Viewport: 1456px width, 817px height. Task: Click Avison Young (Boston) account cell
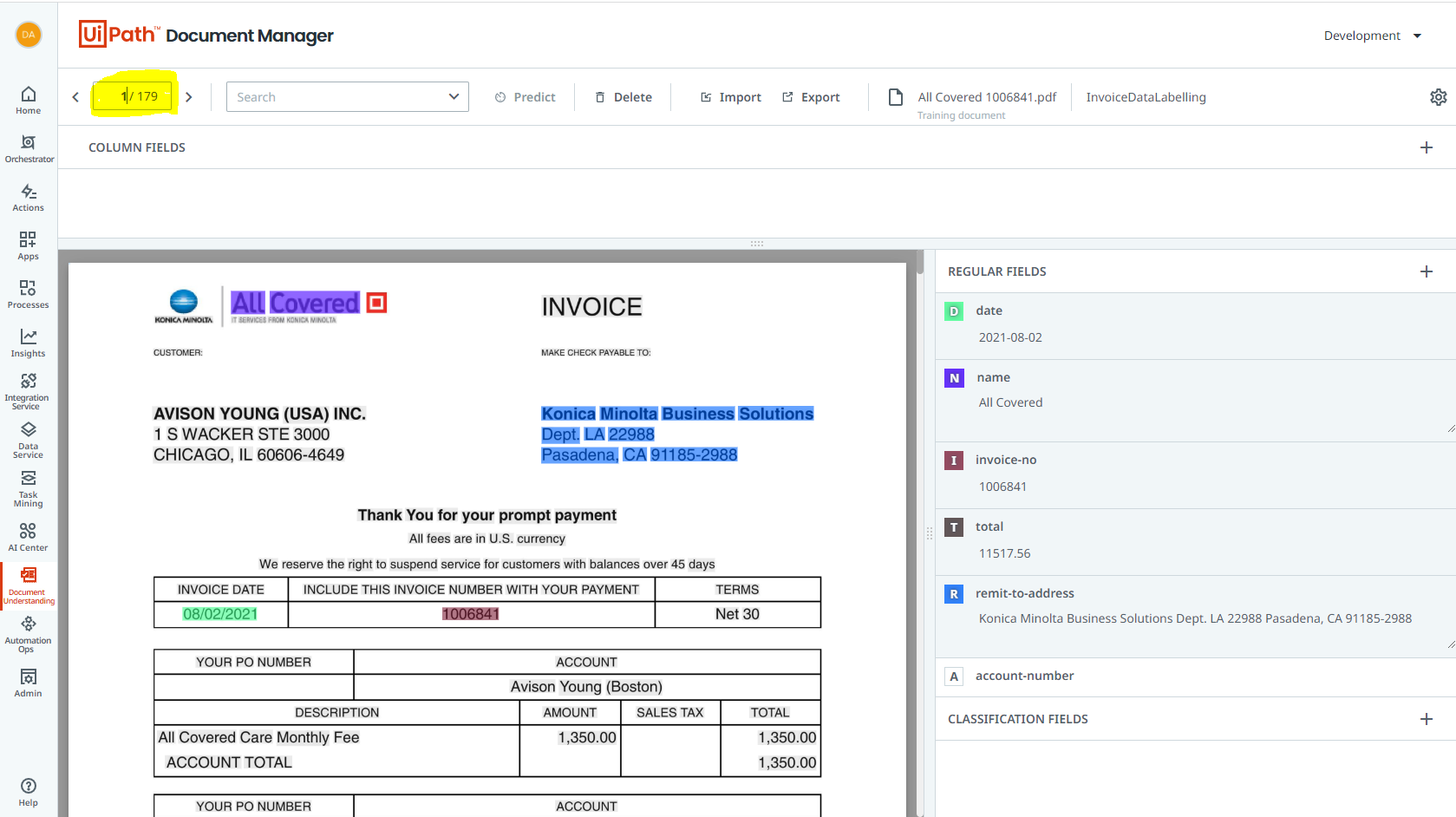click(586, 687)
